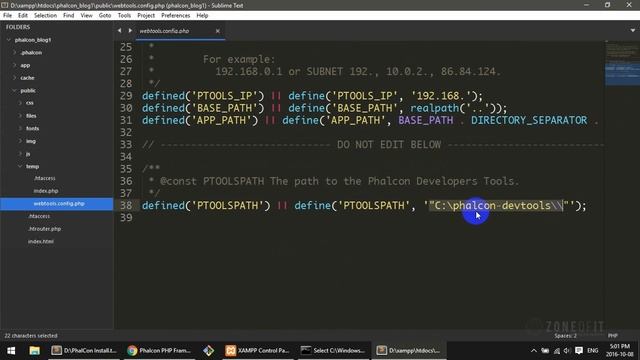The height and width of the screenshot is (360, 640).
Task: Switch to the D:\xampp\htdocs Sublime taskbar button
Action: 409,351
